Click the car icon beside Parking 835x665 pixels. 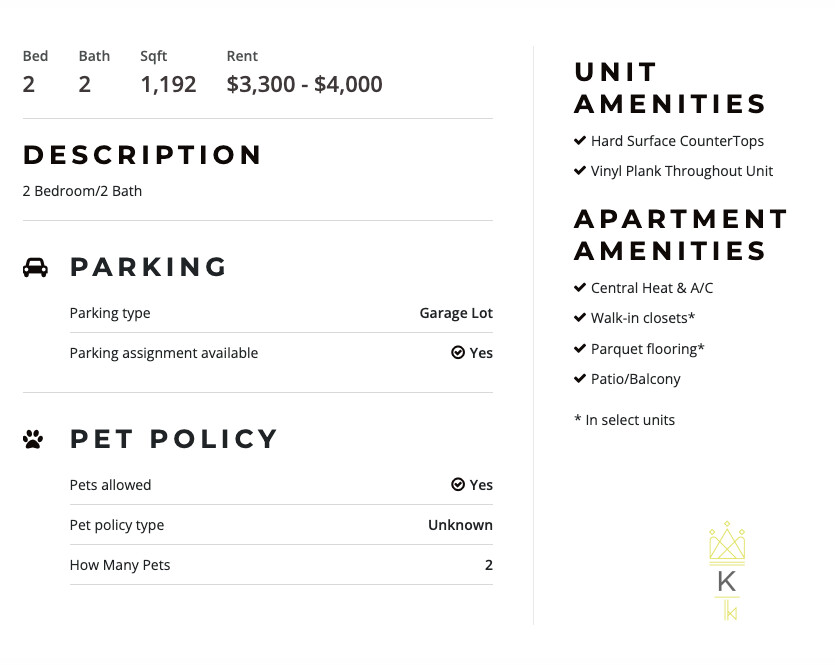pyautogui.click(x=35, y=267)
